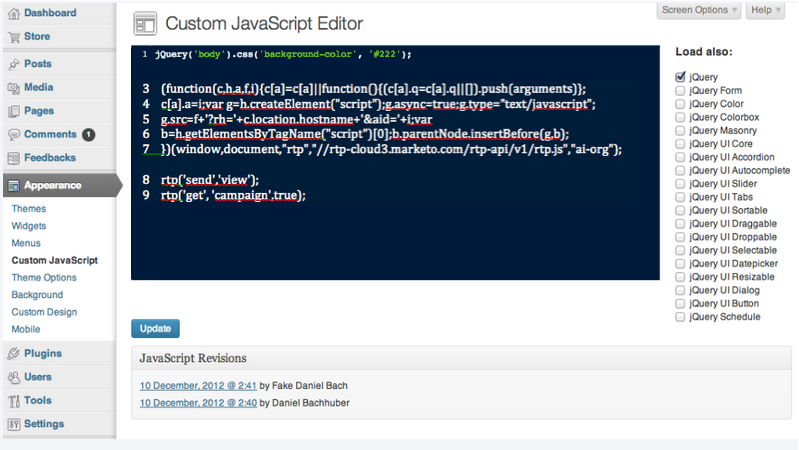
Task: Enable the jQuery Masonry checkbox
Action: click(680, 130)
